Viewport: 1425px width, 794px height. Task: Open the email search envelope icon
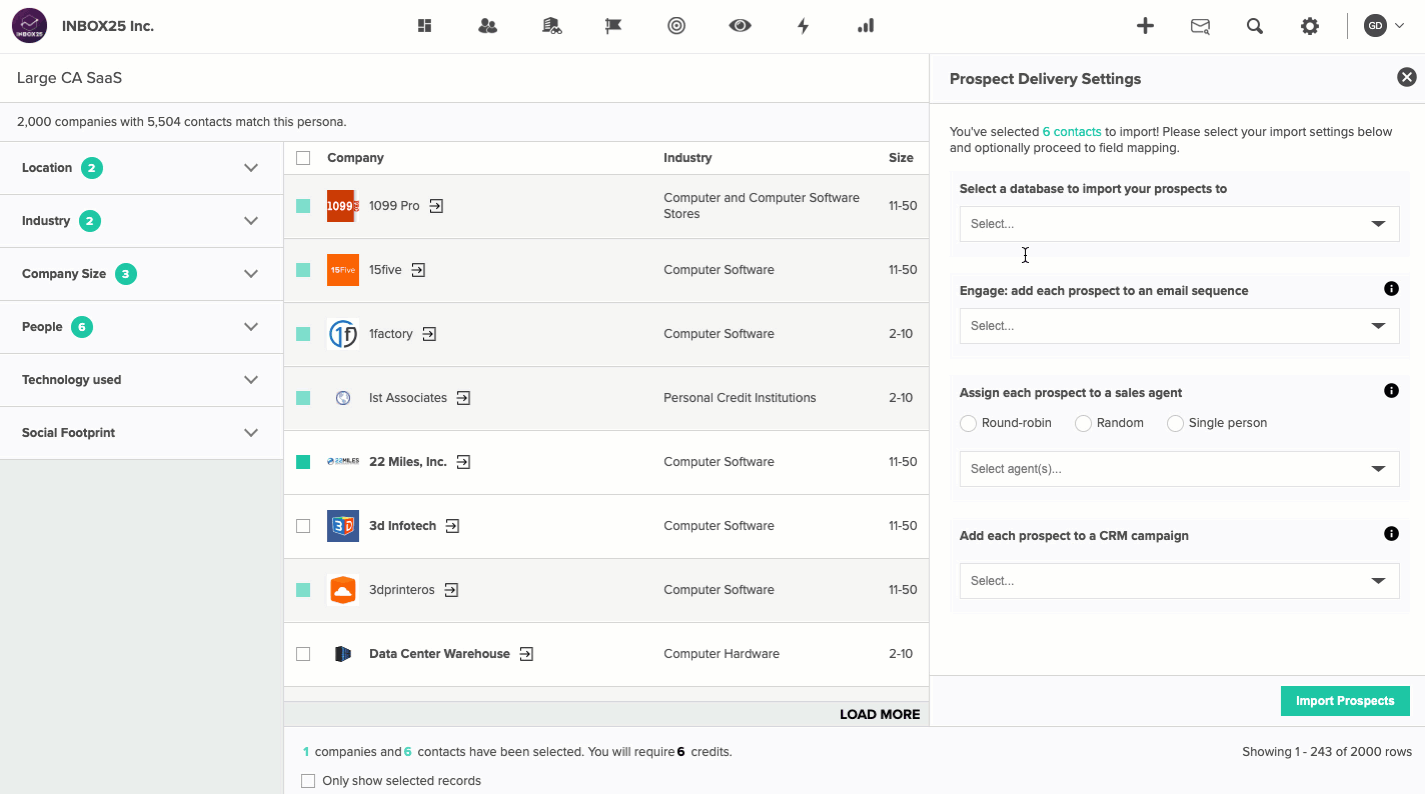coord(1201,27)
